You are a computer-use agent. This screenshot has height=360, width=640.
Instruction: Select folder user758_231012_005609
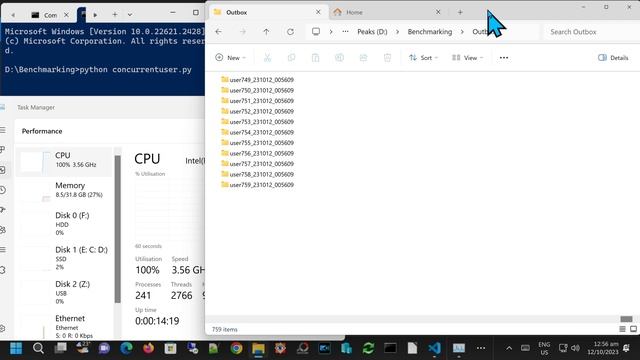(x=257, y=174)
